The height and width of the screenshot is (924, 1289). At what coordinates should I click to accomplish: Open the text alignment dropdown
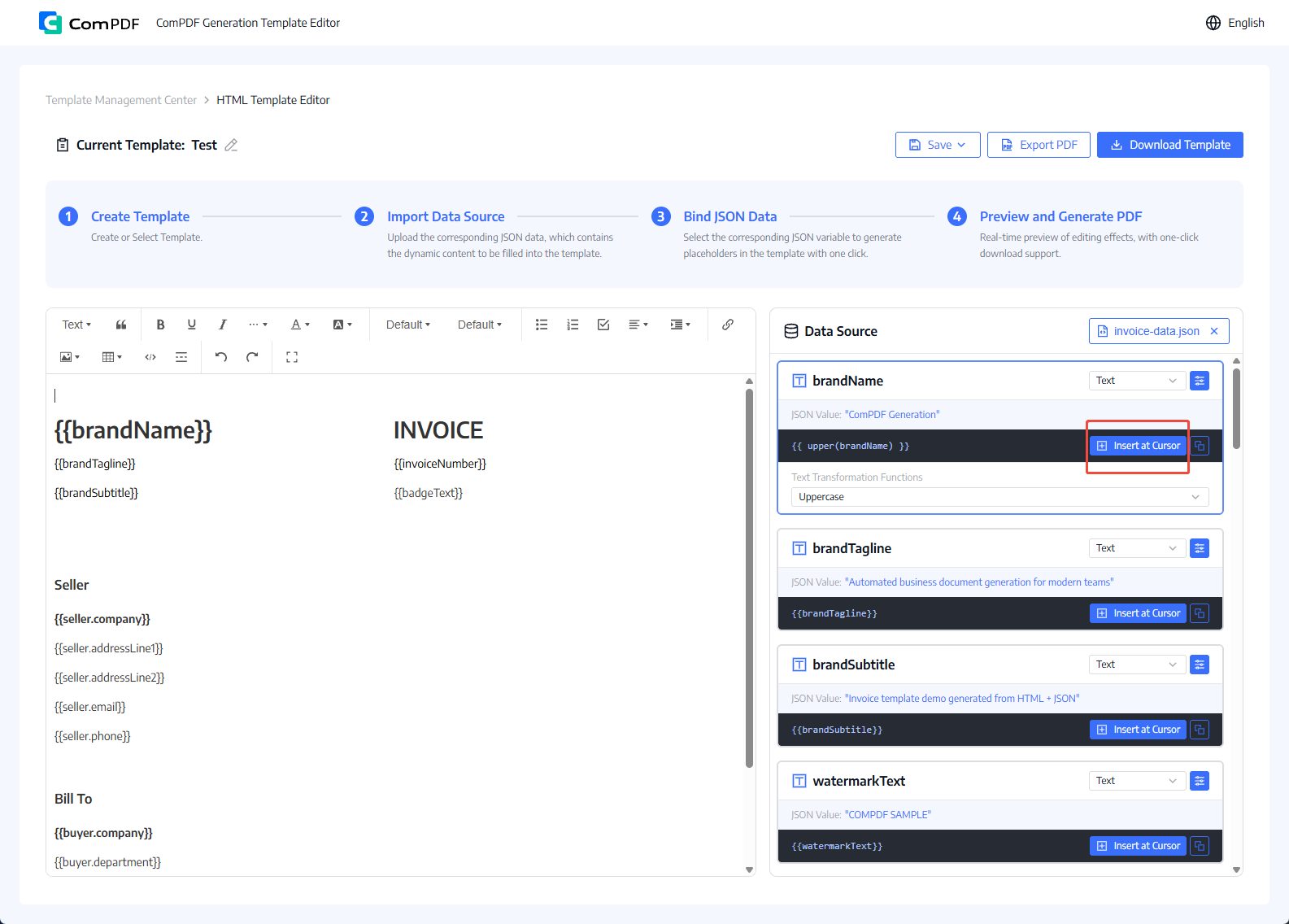[x=638, y=325]
